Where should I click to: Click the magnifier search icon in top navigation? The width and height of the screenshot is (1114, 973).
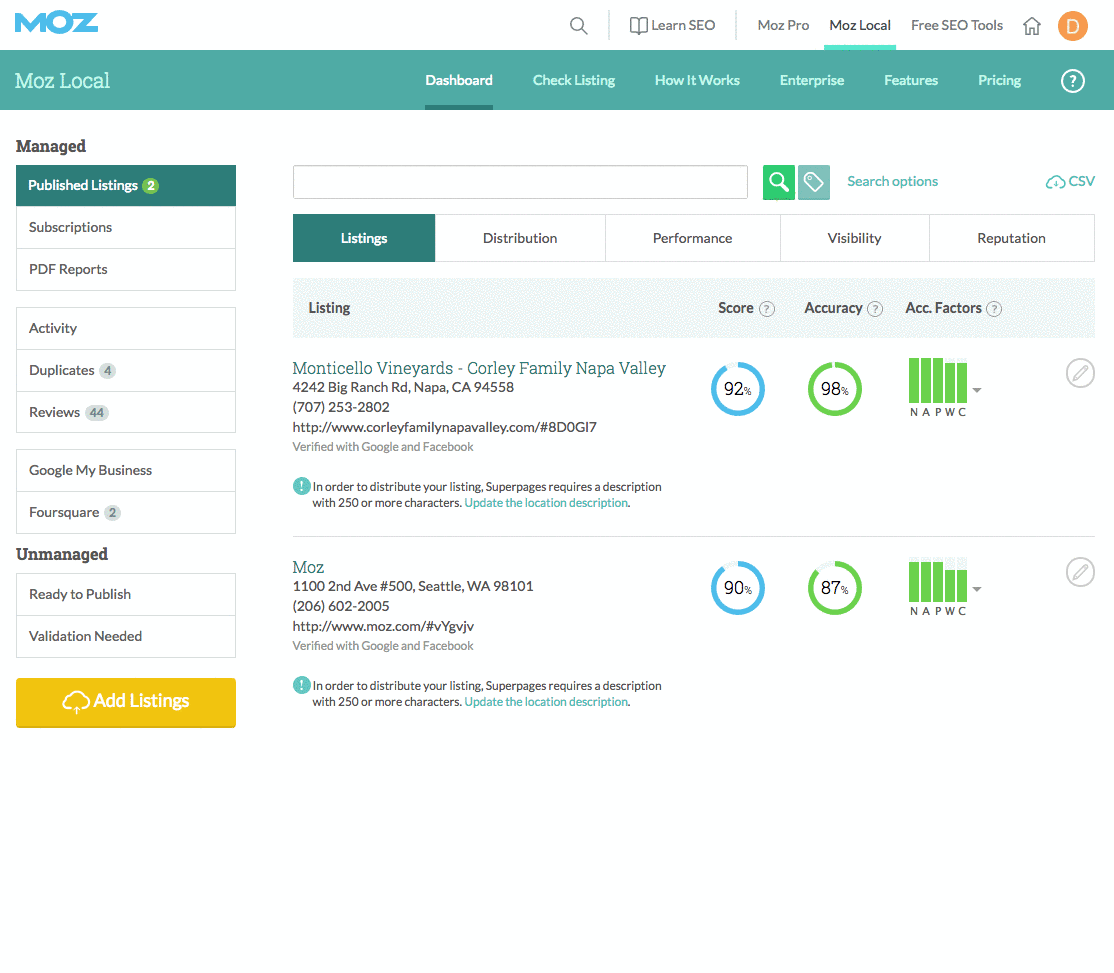[578, 26]
